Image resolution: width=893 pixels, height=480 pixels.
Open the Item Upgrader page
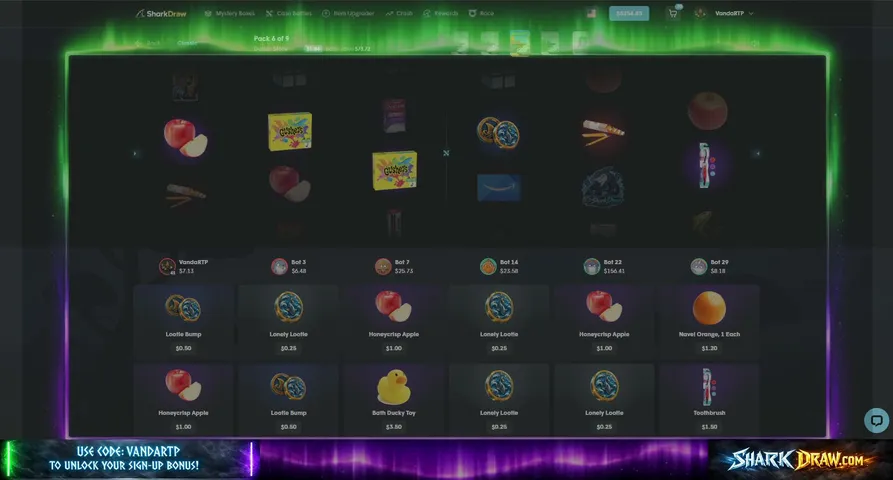click(348, 13)
